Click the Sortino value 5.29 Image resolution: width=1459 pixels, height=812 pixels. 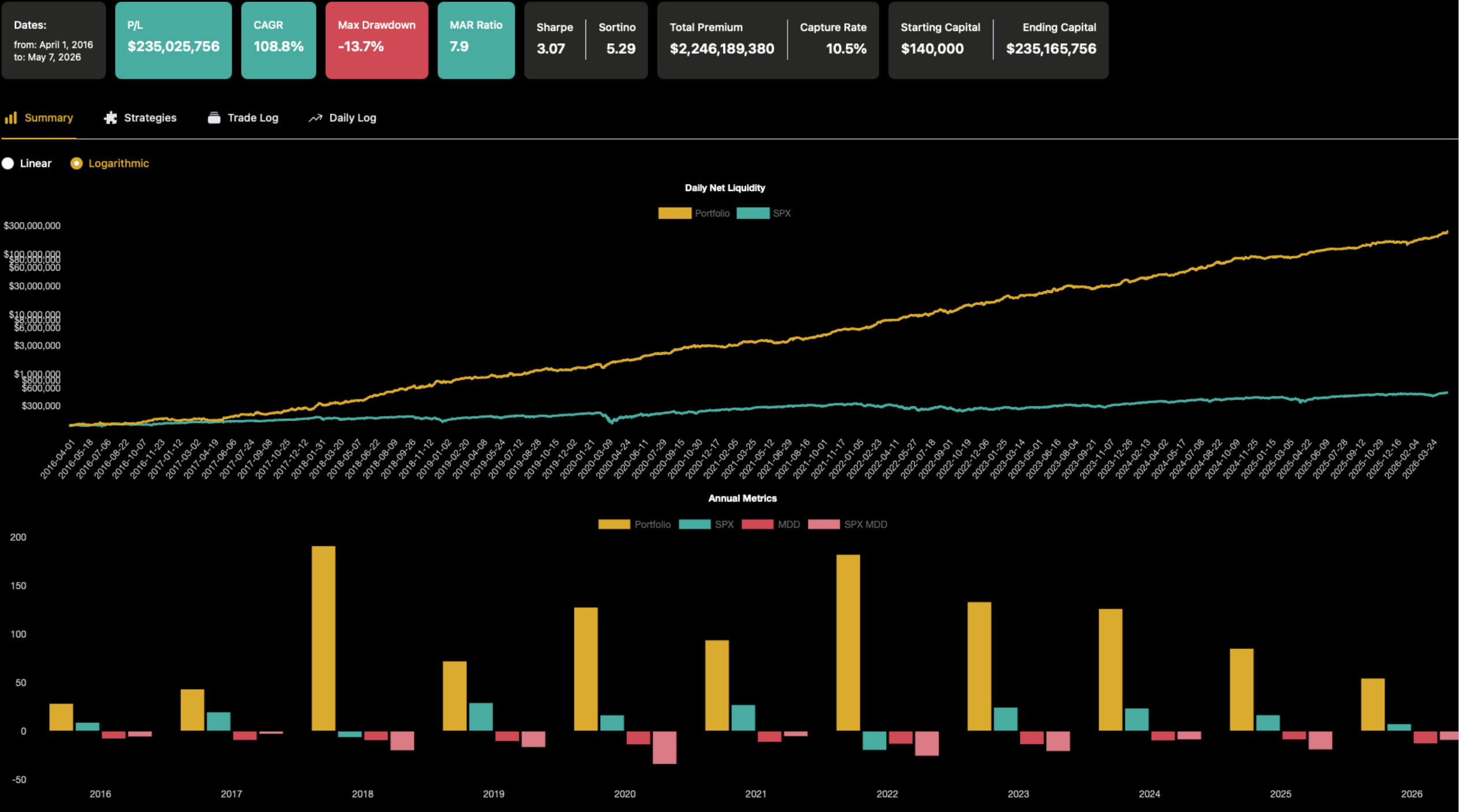tap(621, 48)
